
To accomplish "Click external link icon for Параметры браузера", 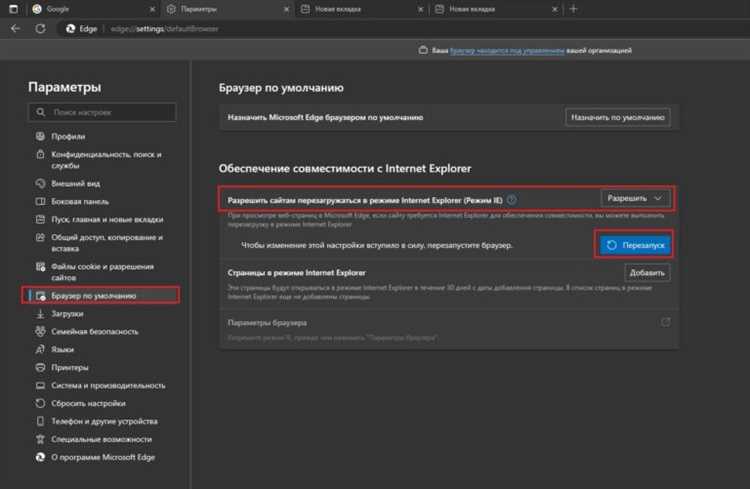I will pyautogui.click(x=665, y=323).
